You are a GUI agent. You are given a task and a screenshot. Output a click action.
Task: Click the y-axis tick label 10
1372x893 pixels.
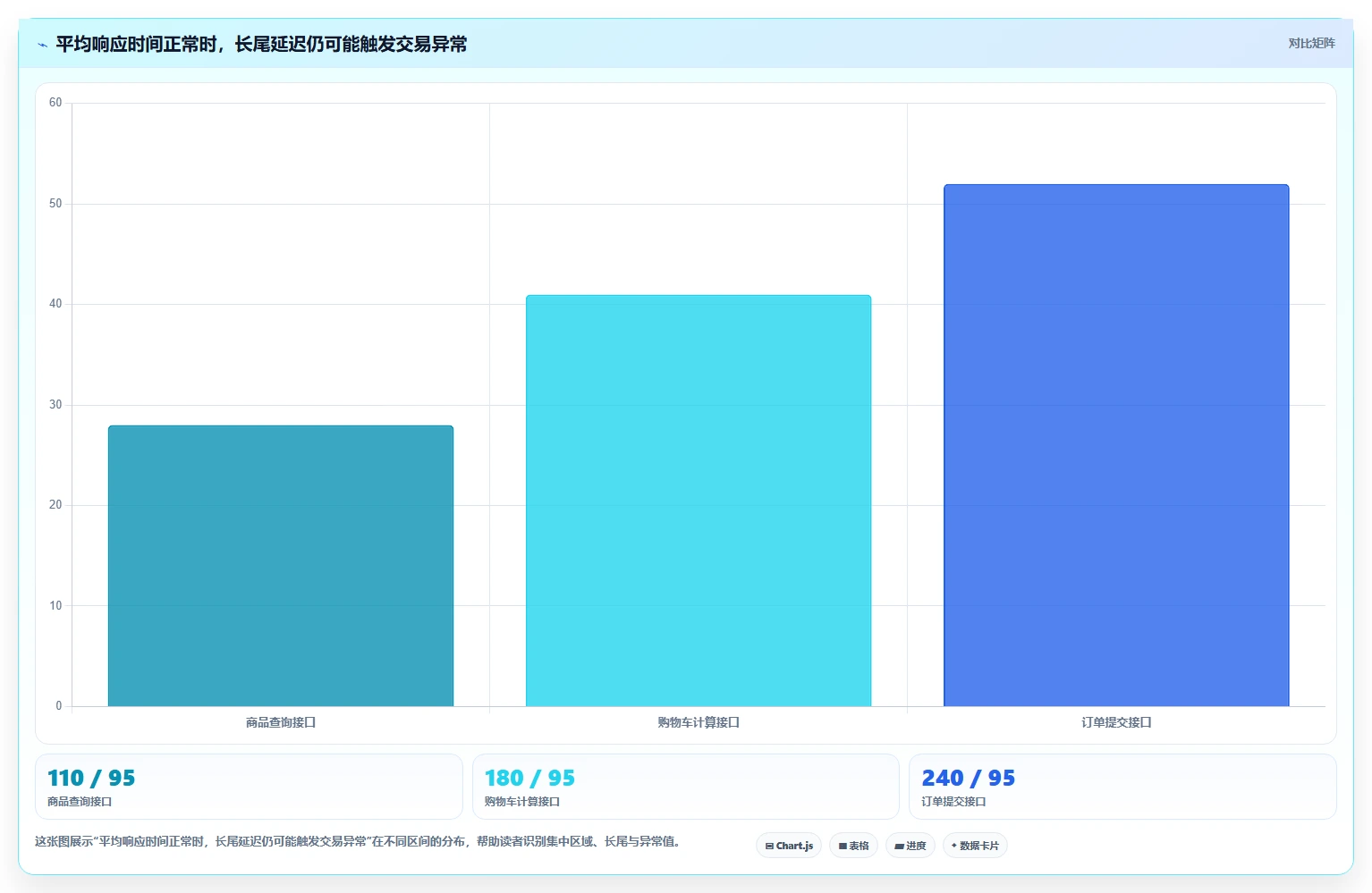click(55, 606)
